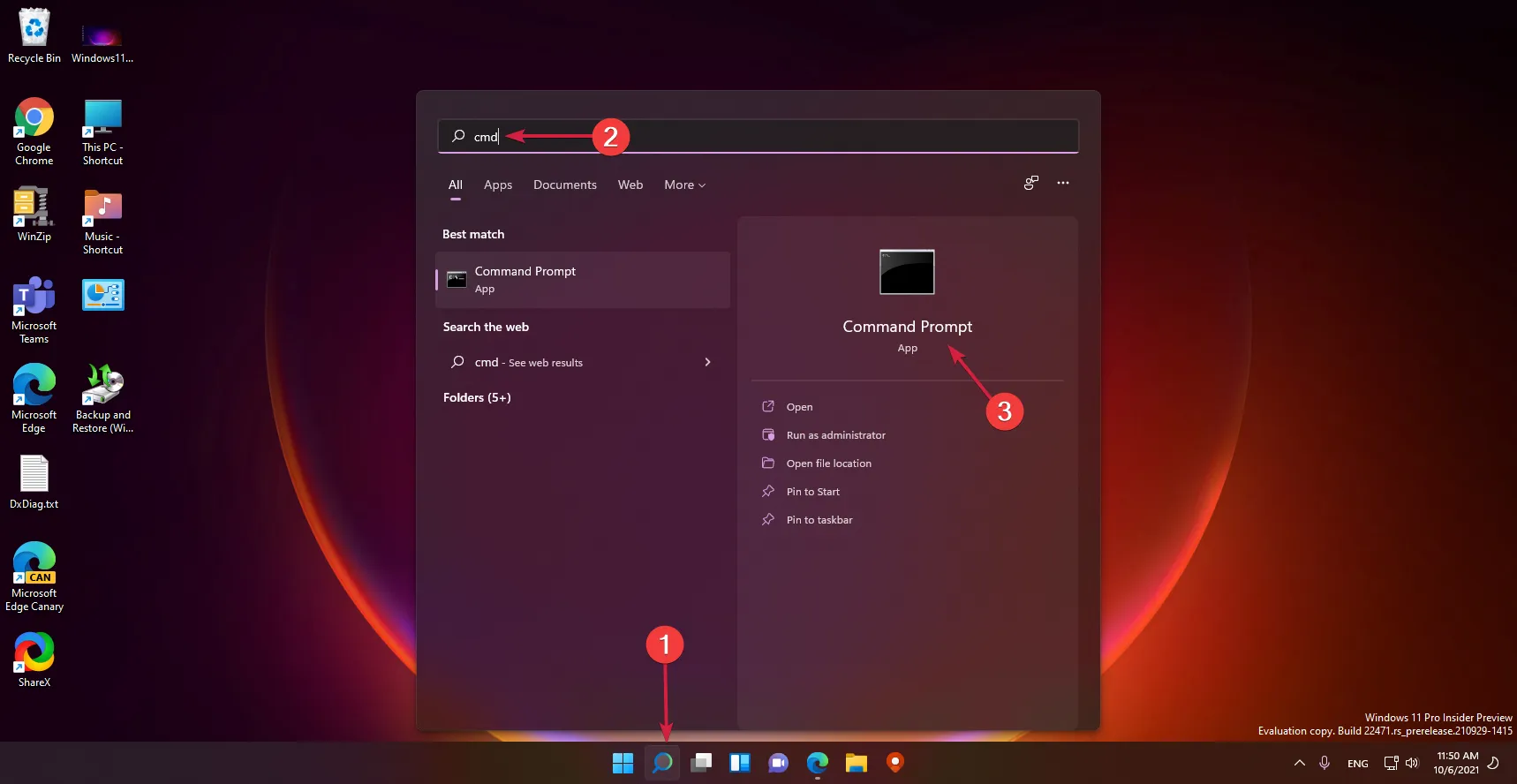1517x784 pixels.
Task: Open the ShareX desktop shortcut
Action: pyautogui.click(x=34, y=660)
